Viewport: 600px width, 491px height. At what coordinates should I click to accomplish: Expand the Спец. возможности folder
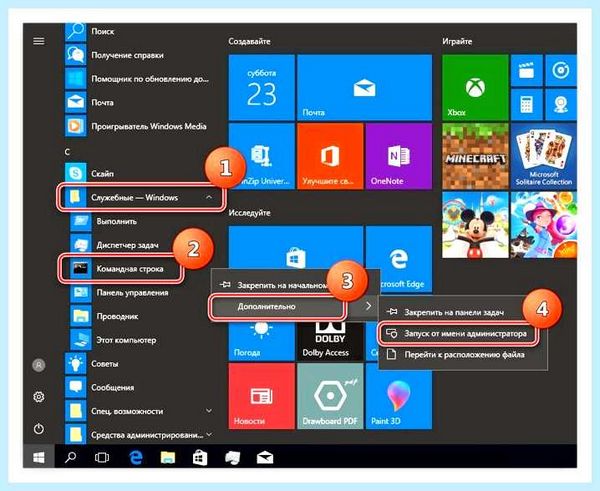(x=138, y=411)
